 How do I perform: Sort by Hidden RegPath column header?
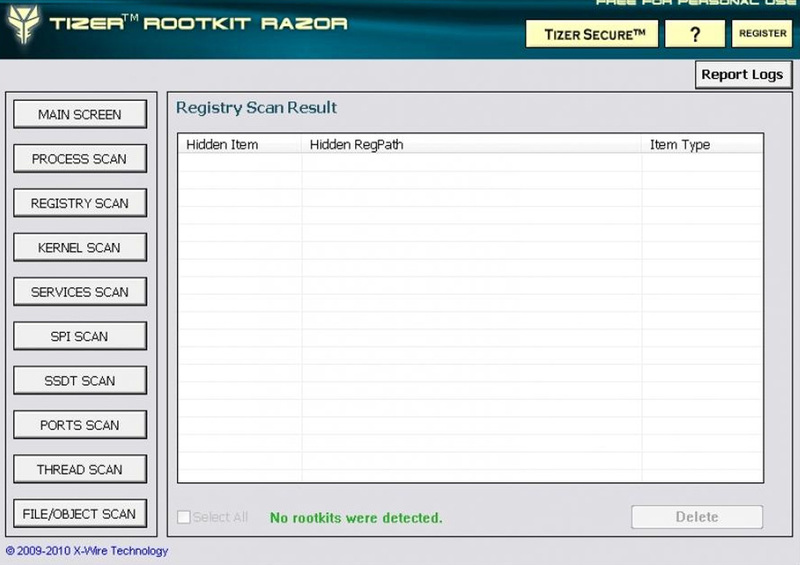pos(471,144)
